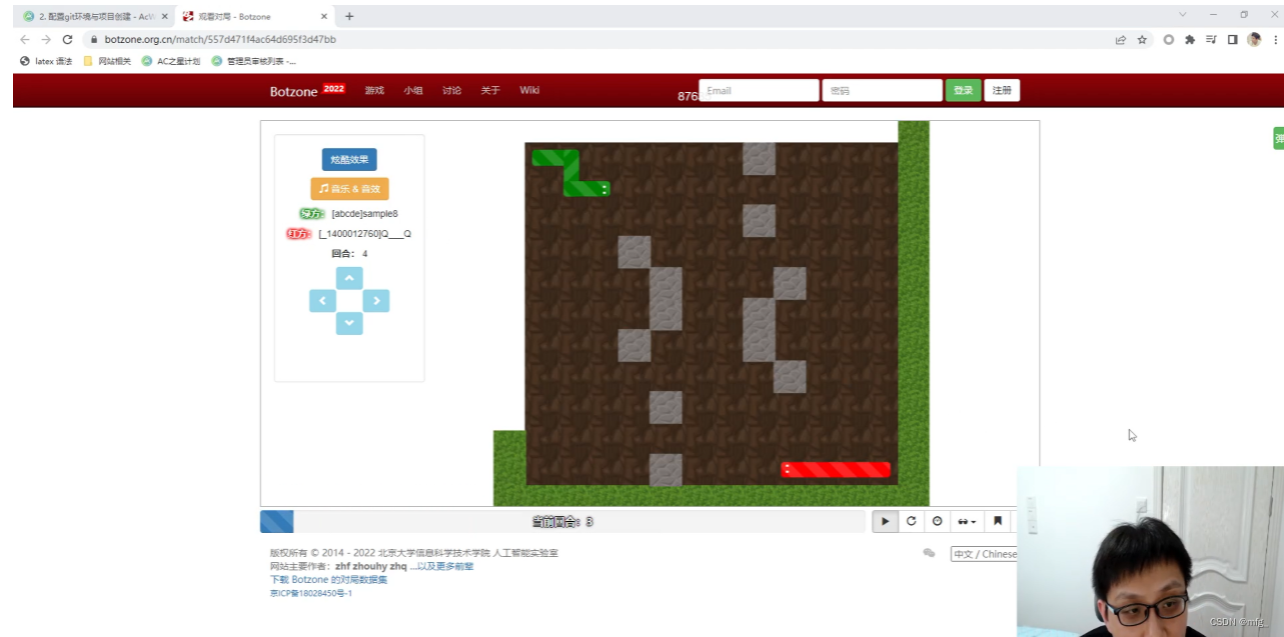Move snake up with the up arrow
Viewport: 1284px width, 637px height.
pos(349,278)
